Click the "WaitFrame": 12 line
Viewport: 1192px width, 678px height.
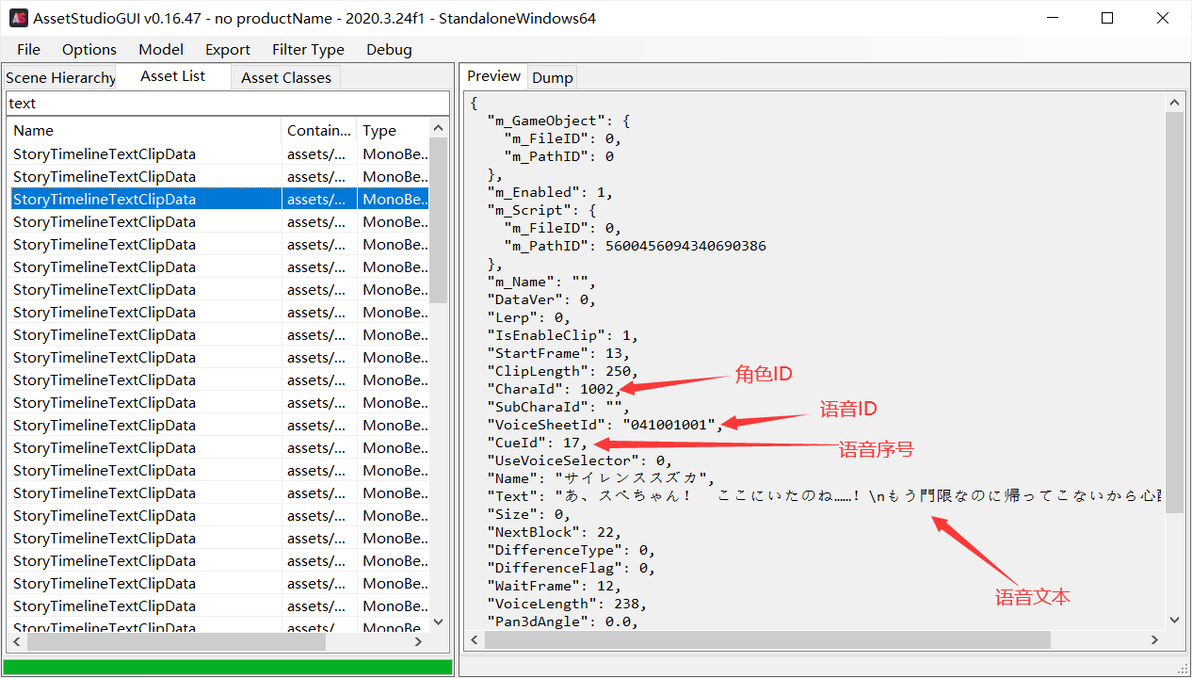pyautogui.click(x=553, y=586)
